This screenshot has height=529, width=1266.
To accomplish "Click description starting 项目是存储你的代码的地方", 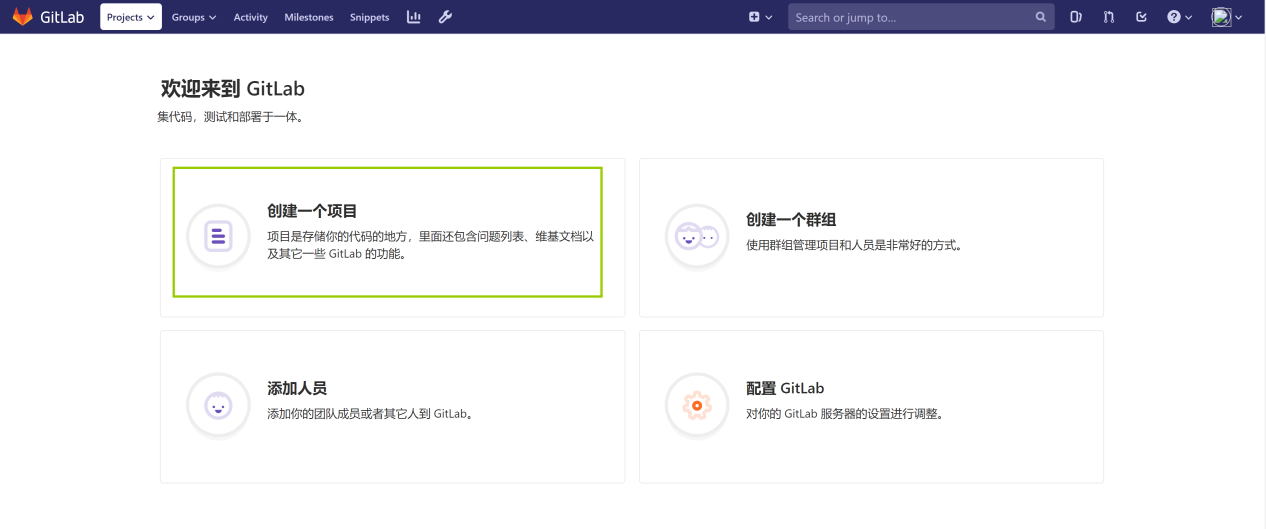I will click(431, 245).
